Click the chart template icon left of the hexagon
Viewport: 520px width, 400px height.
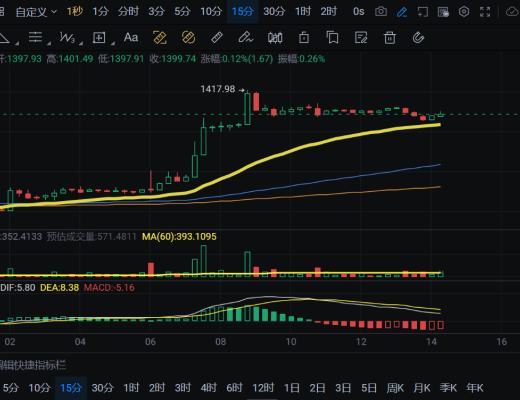(443, 12)
